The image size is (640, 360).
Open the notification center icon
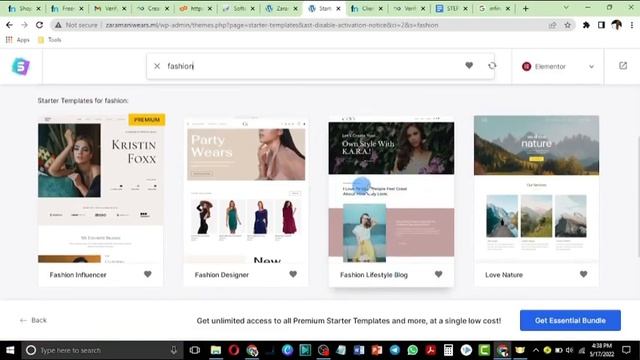pos(627,350)
